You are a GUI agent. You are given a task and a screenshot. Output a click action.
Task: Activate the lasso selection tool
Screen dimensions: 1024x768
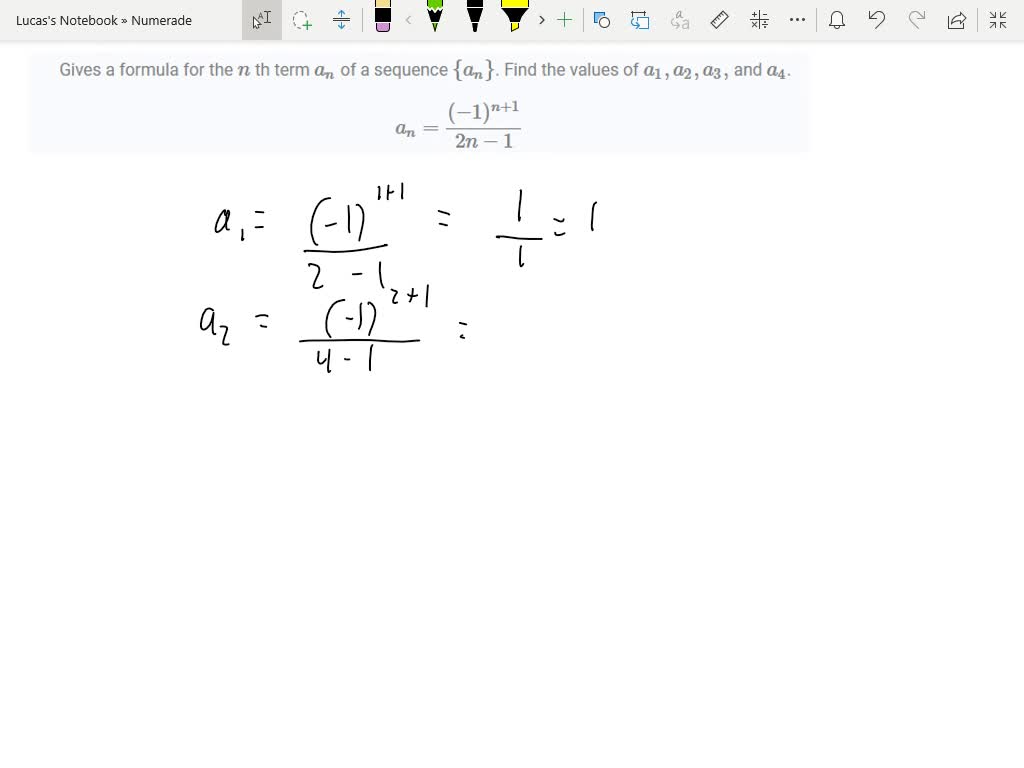coord(302,19)
